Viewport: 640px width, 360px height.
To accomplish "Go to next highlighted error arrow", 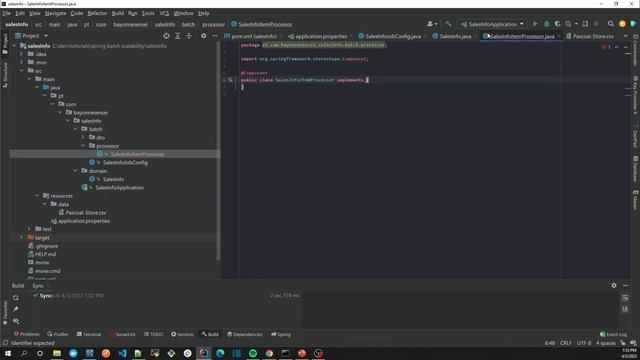I will click(x=625, y=47).
